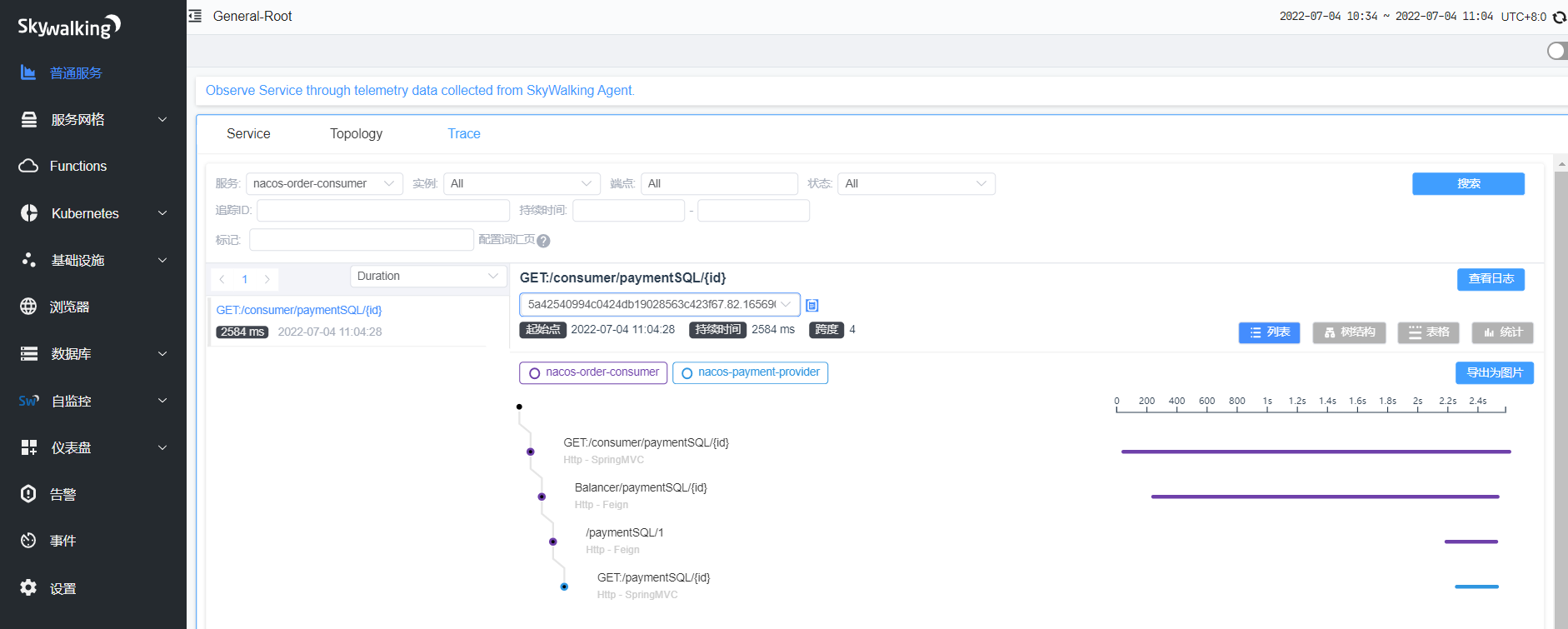Open the 普通服务 sidebar icon
This screenshot has width=1568, height=629.
pyautogui.click(x=28, y=72)
